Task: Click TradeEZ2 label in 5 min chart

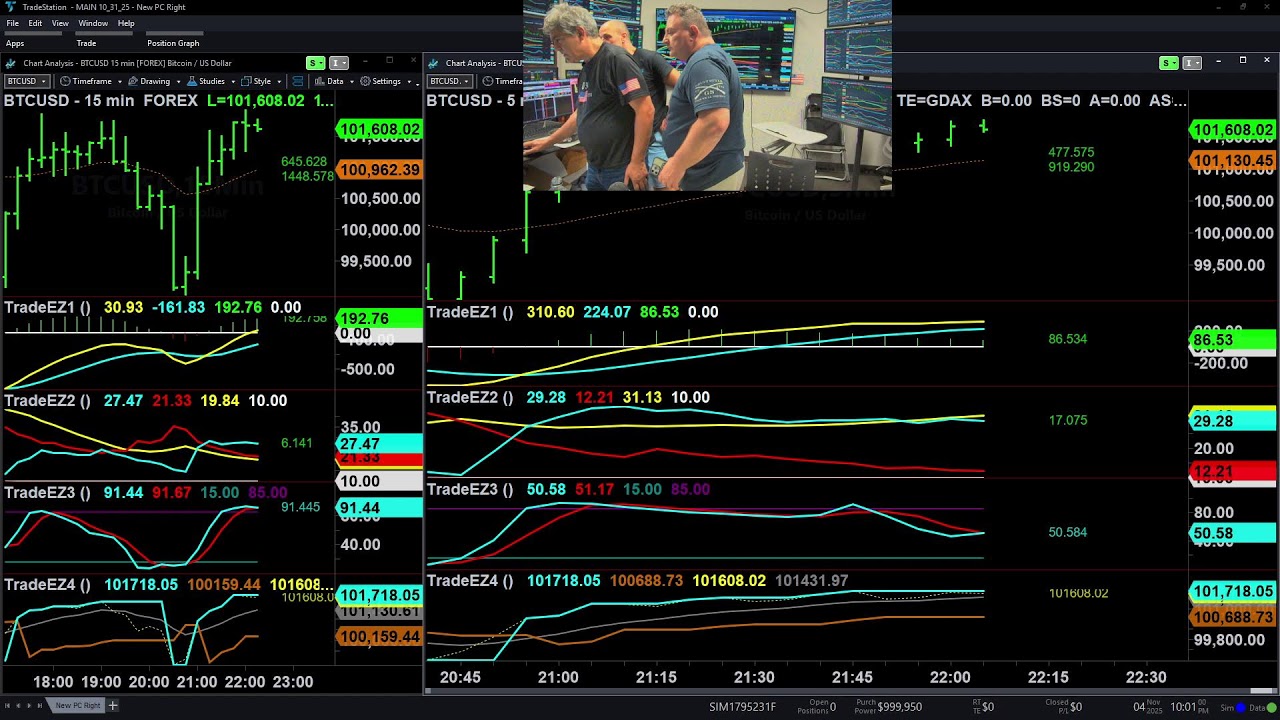Action: pyautogui.click(x=470, y=398)
